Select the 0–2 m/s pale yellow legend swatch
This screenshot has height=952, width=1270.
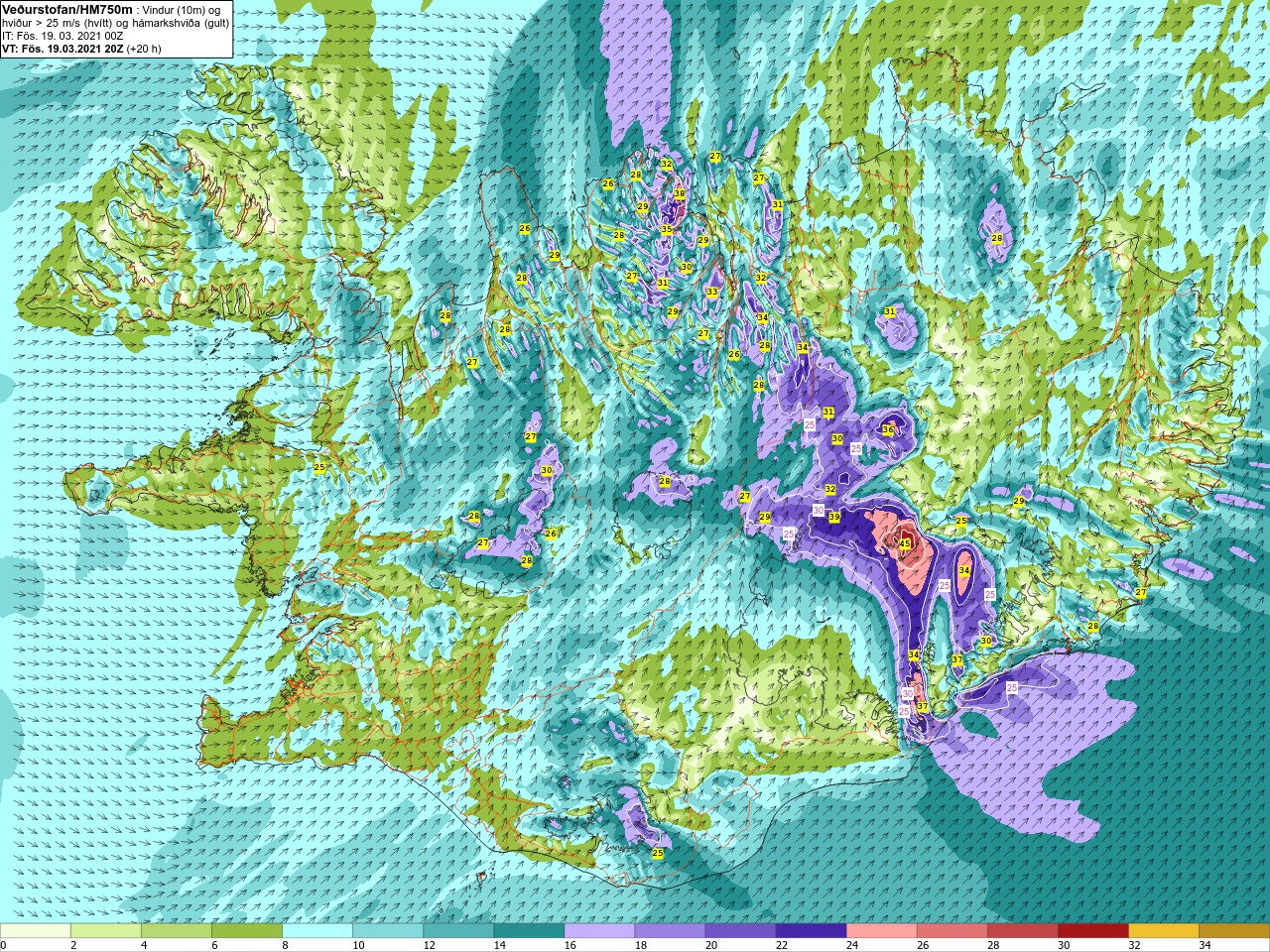[x=36, y=931]
